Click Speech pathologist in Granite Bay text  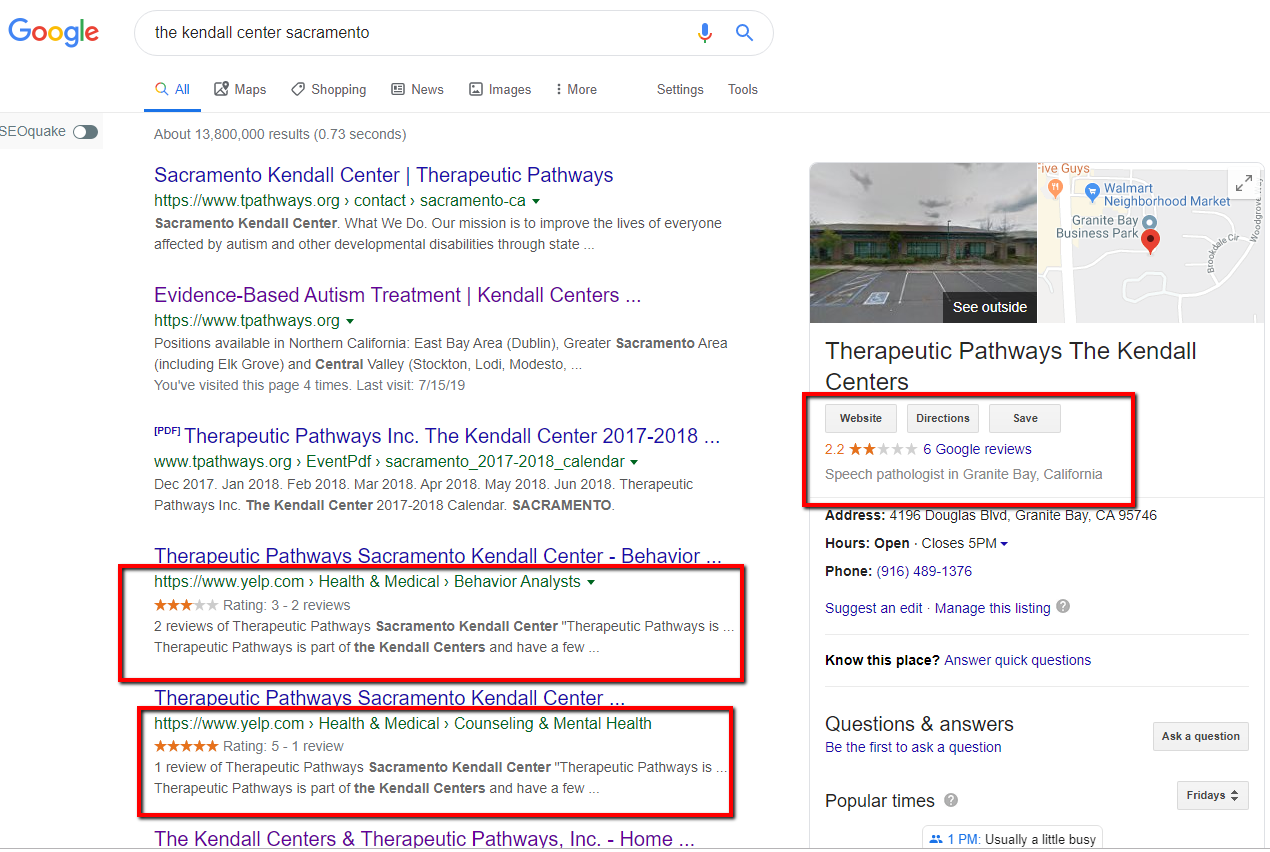(x=964, y=474)
